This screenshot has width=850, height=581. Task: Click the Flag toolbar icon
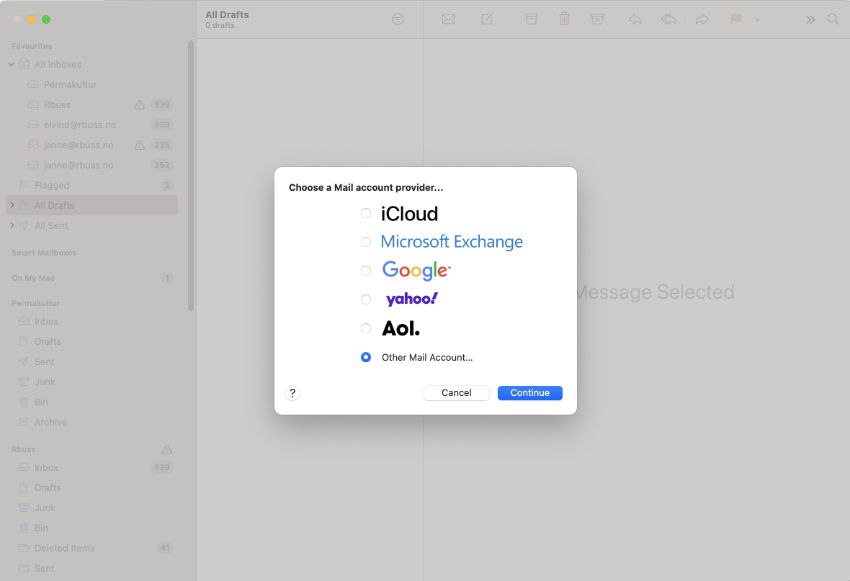click(x=735, y=19)
